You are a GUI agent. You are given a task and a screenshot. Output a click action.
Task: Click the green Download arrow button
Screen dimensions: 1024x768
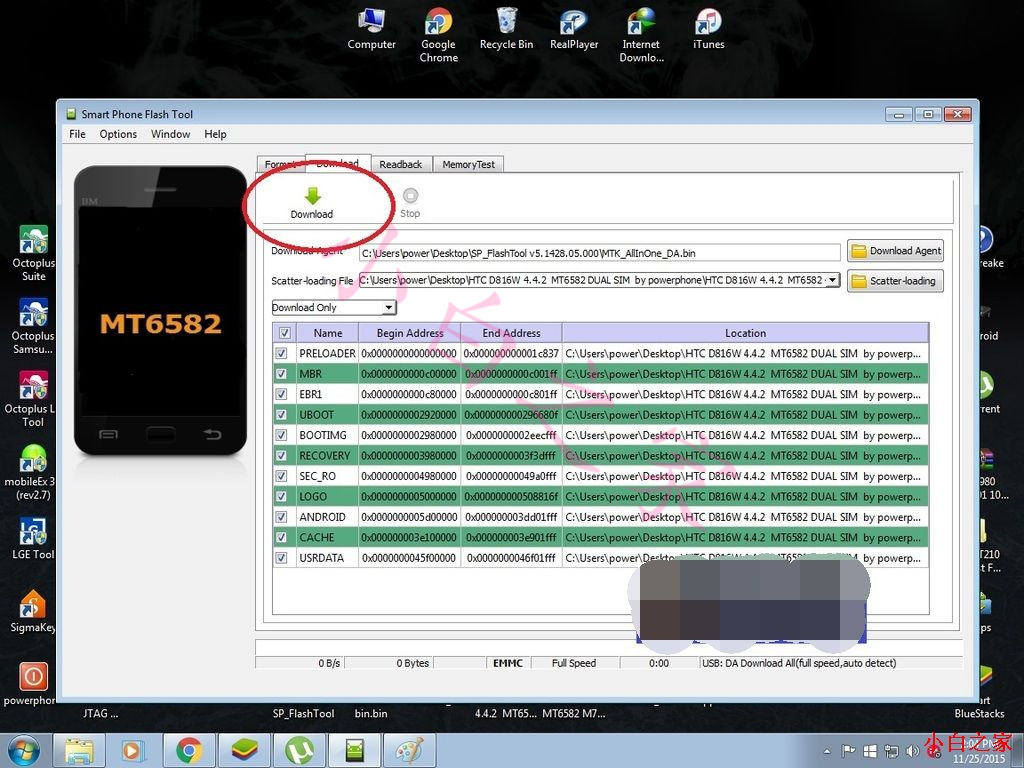(312, 203)
